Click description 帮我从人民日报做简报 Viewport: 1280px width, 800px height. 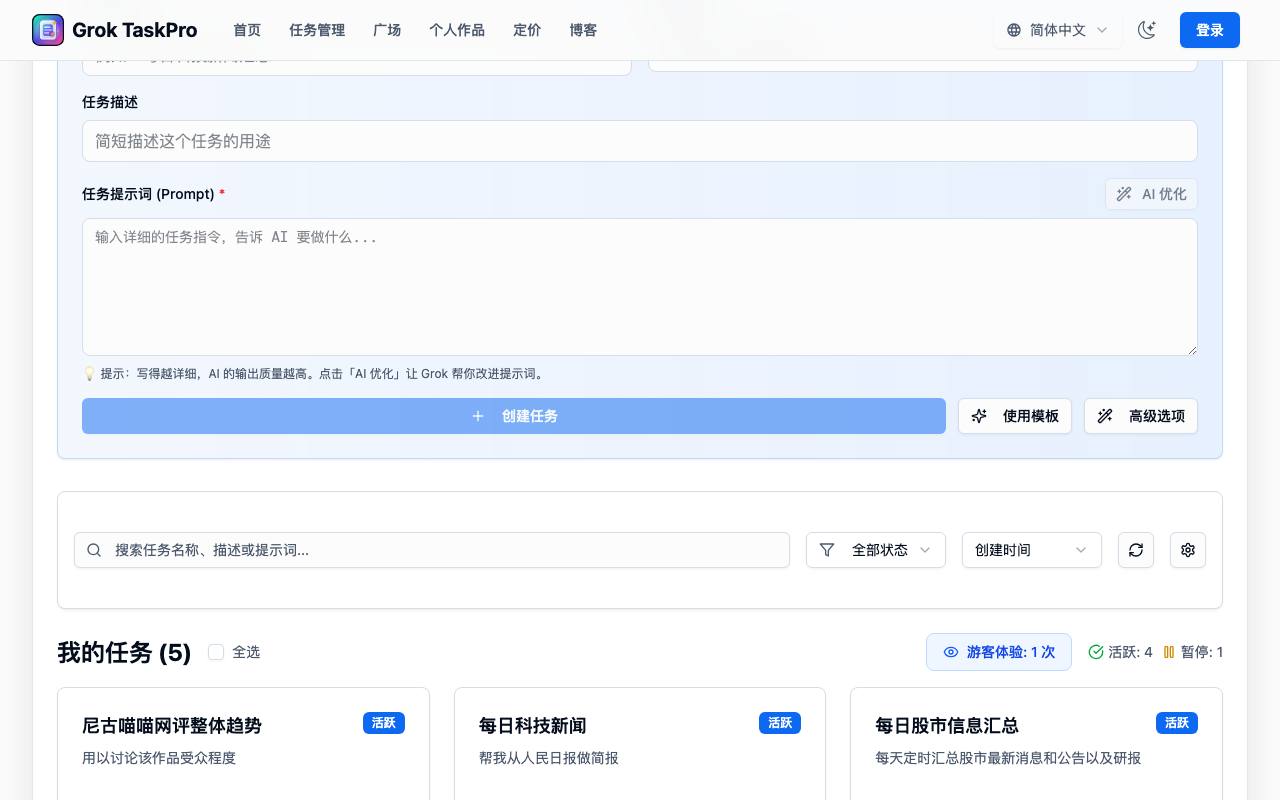tap(549, 758)
